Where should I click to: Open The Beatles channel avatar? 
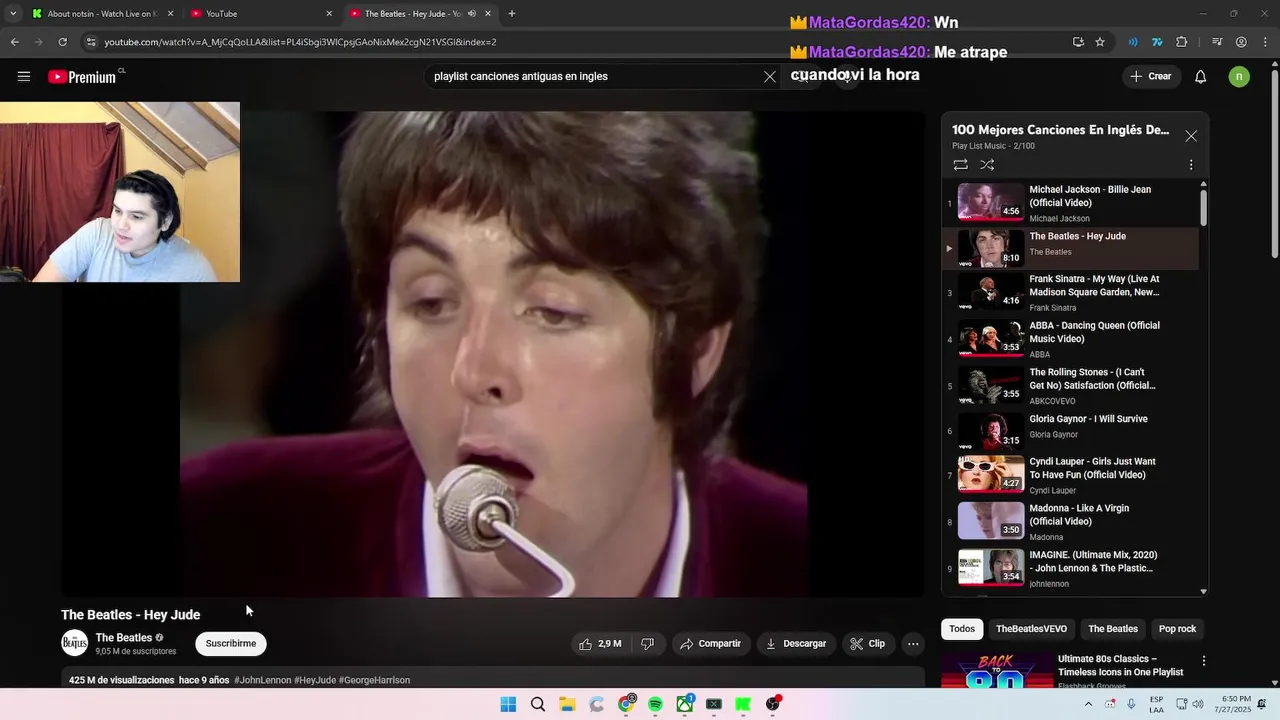coord(75,644)
